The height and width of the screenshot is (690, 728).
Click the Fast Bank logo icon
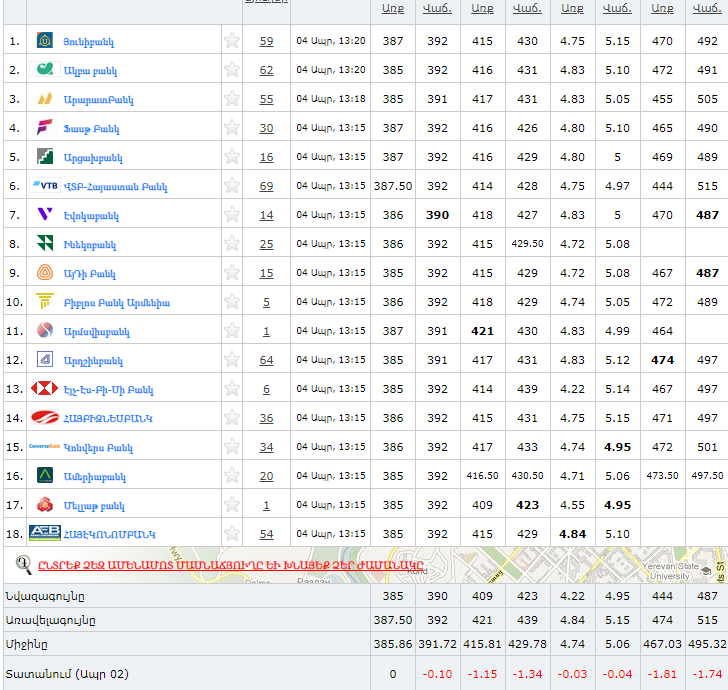pyautogui.click(x=45, y=127)
